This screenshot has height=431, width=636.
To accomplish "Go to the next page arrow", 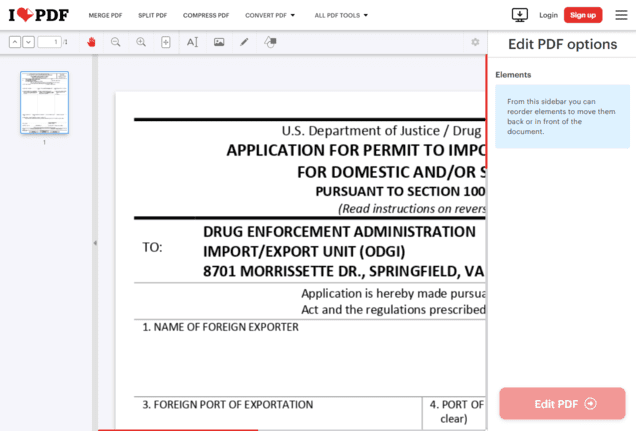I will point(28,42).
